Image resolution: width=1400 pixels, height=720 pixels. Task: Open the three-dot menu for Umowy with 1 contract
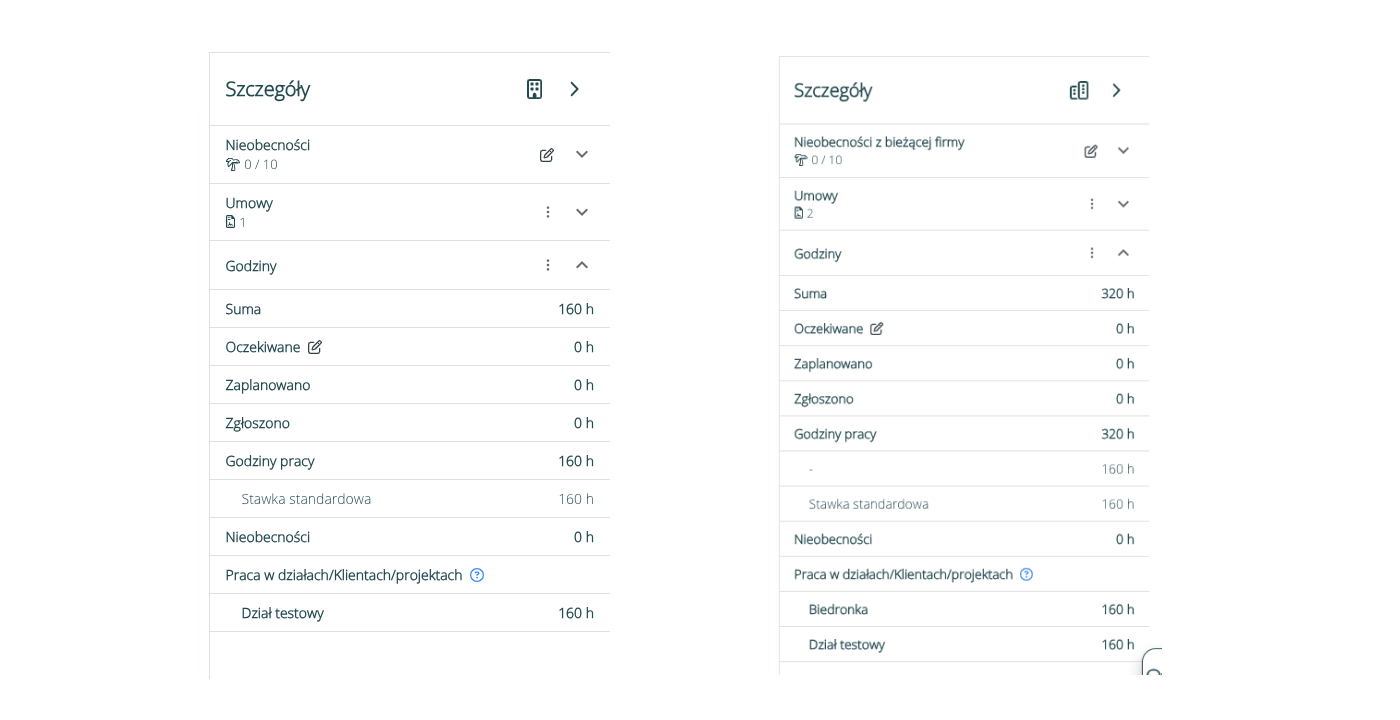coord(548,212)
